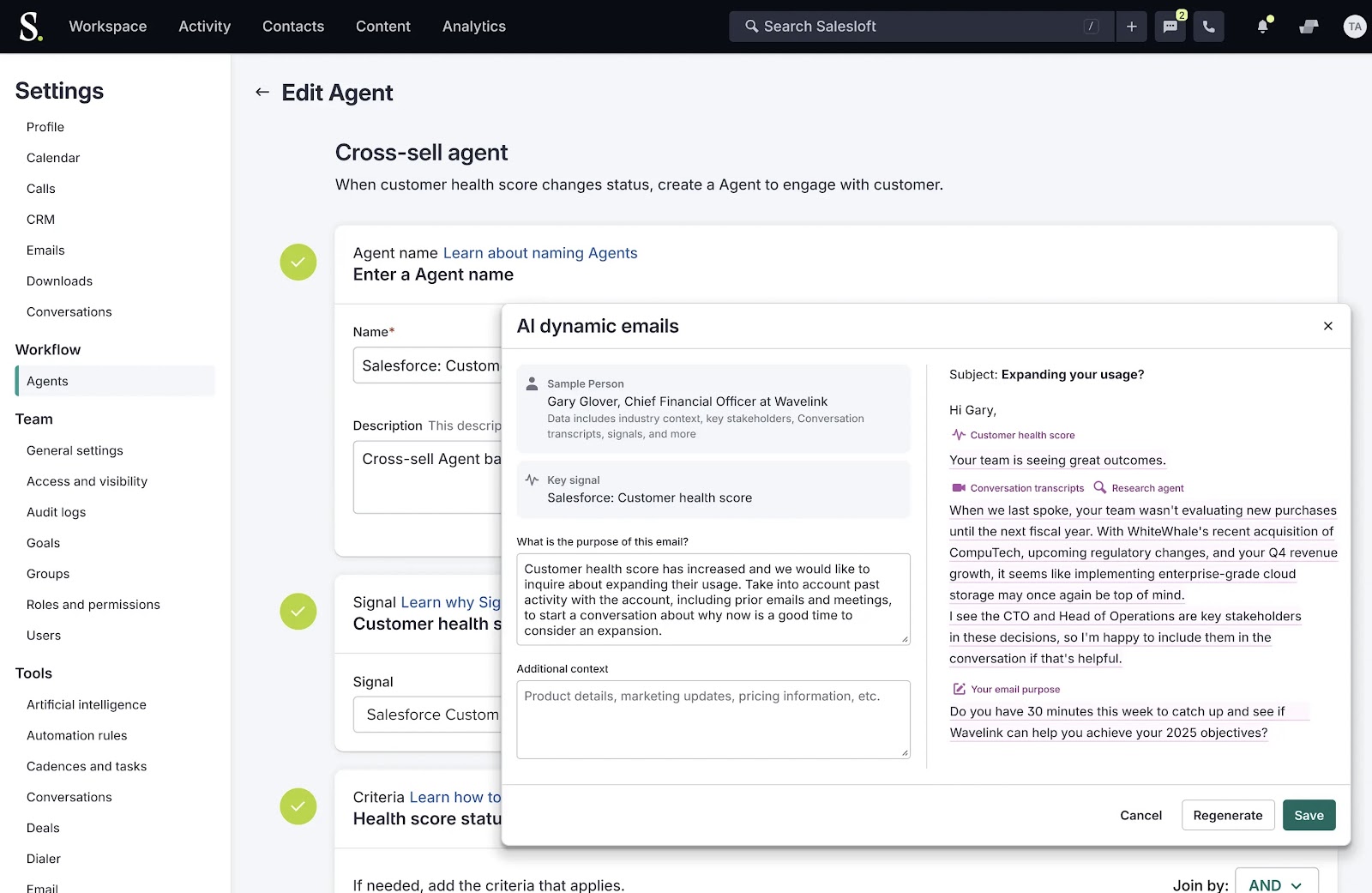Open Conversations under personal settings
Screen dimensions: 1372x893
coord(69,312)
